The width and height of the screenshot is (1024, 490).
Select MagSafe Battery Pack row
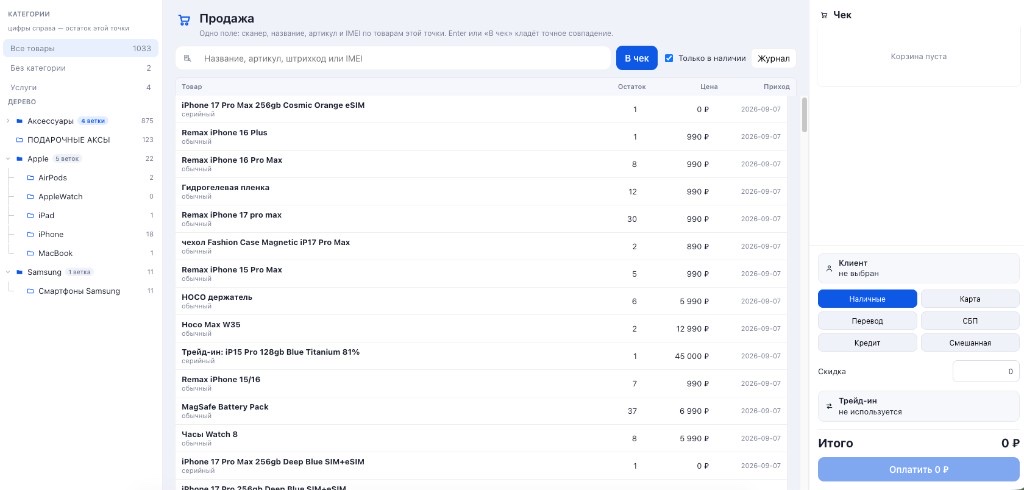[x=481, y=411]
